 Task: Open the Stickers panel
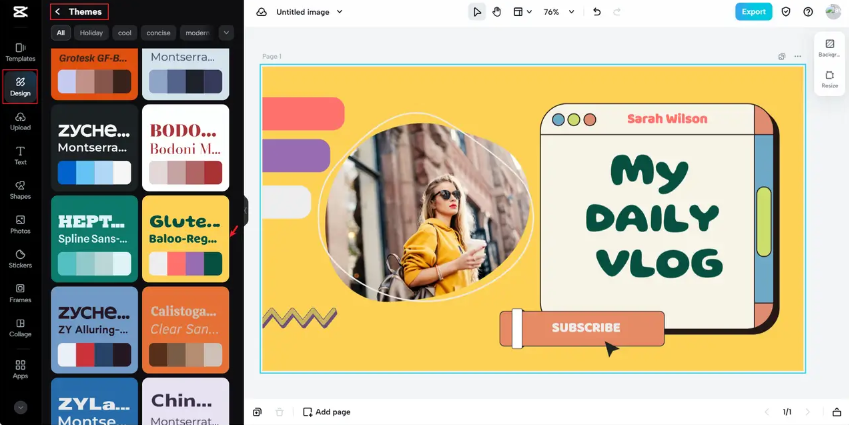point(20,259)
